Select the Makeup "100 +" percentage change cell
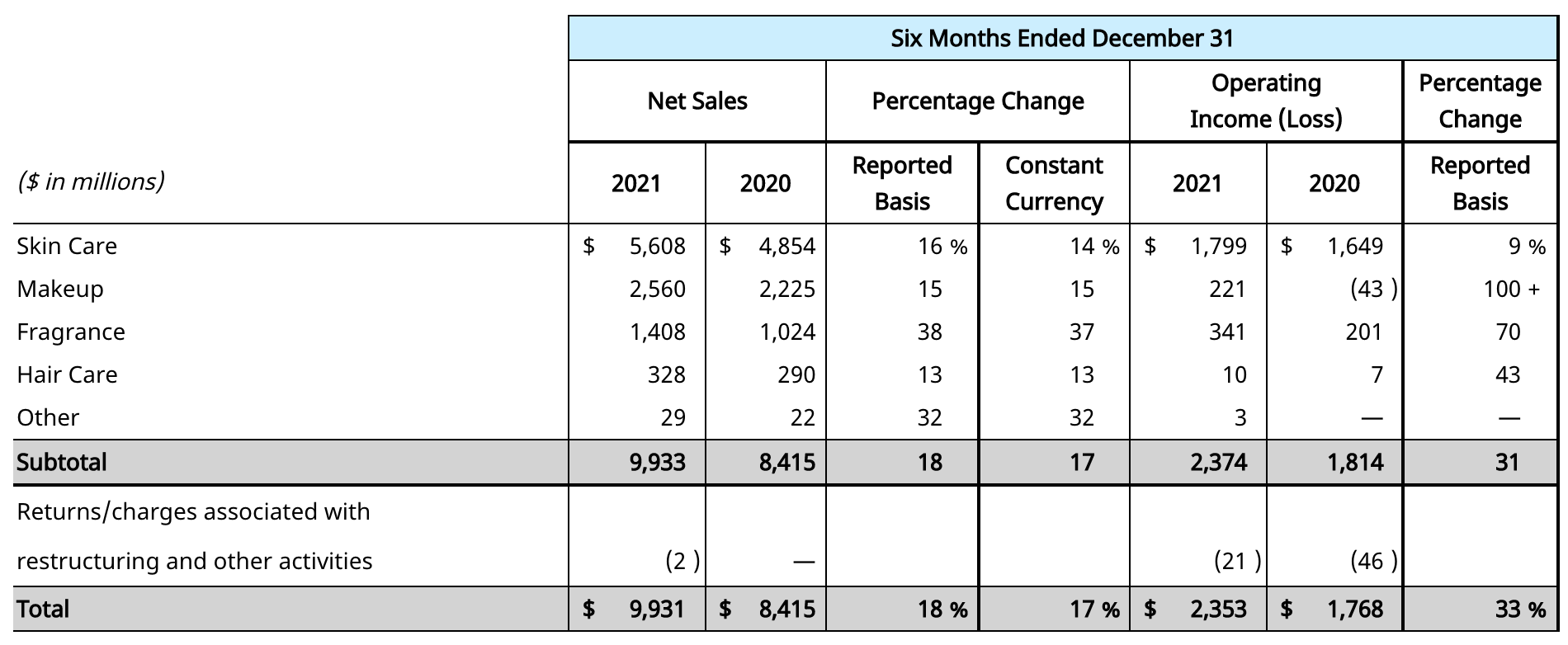 [1510, 290]
